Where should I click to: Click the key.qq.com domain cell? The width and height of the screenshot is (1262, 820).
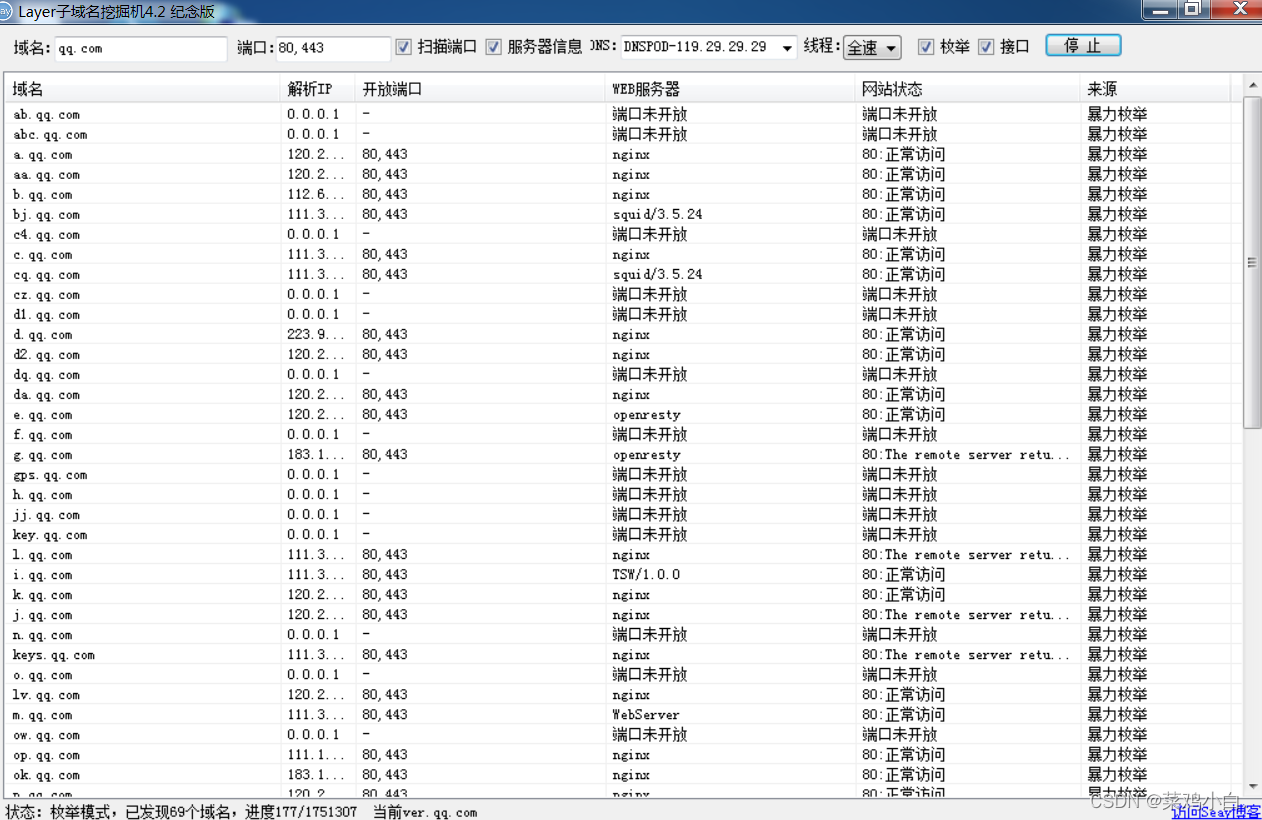(50, 535)
